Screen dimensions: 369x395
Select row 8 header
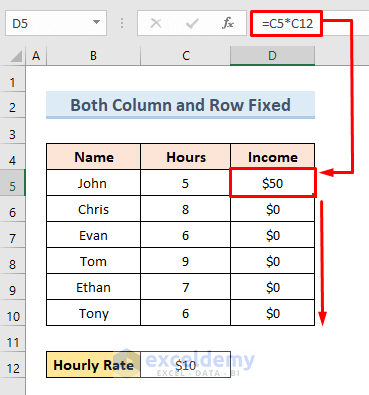[x=13, y=261]
